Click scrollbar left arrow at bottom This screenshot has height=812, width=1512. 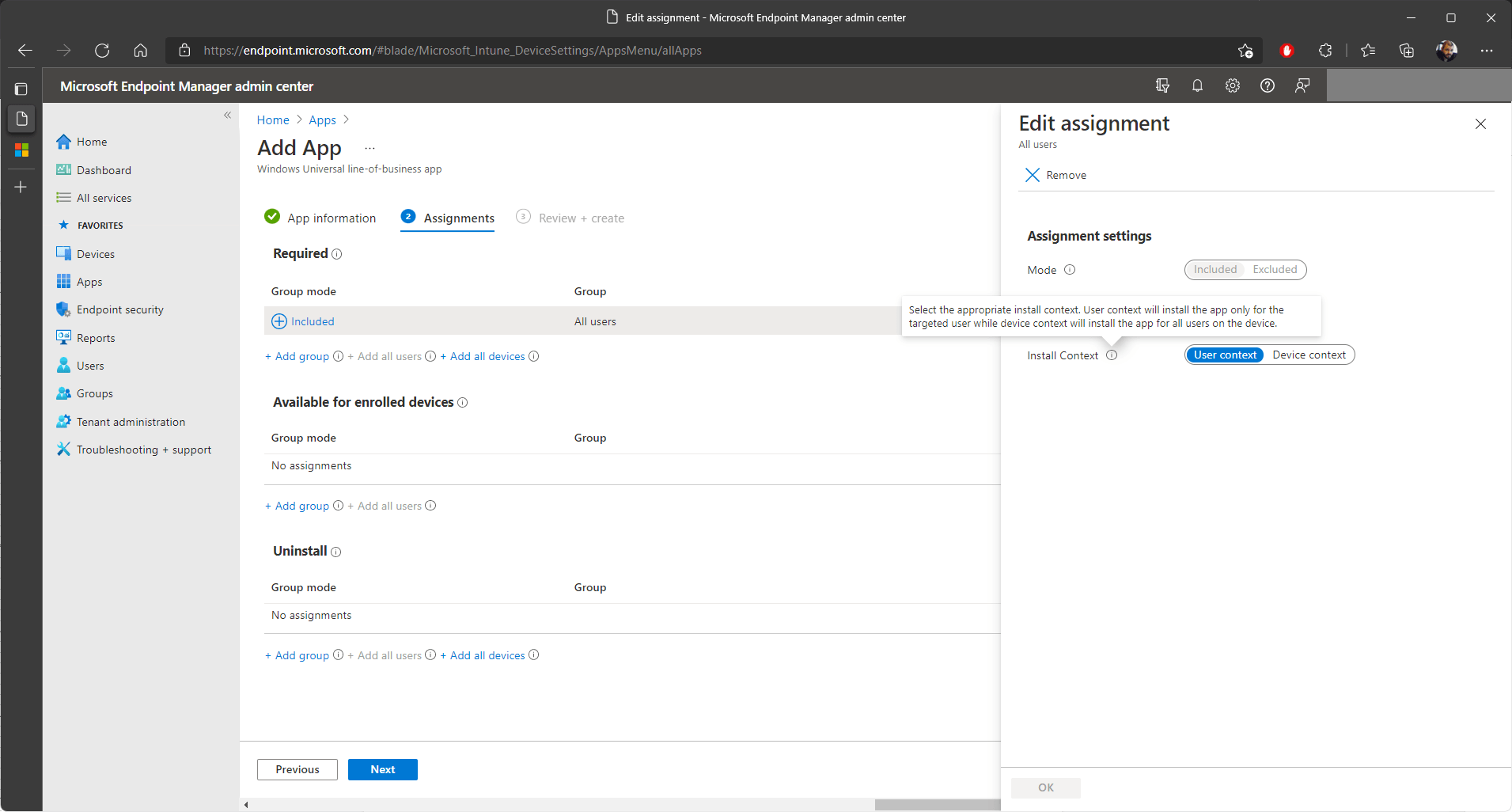pyautogui.click(x=246, y=805)
